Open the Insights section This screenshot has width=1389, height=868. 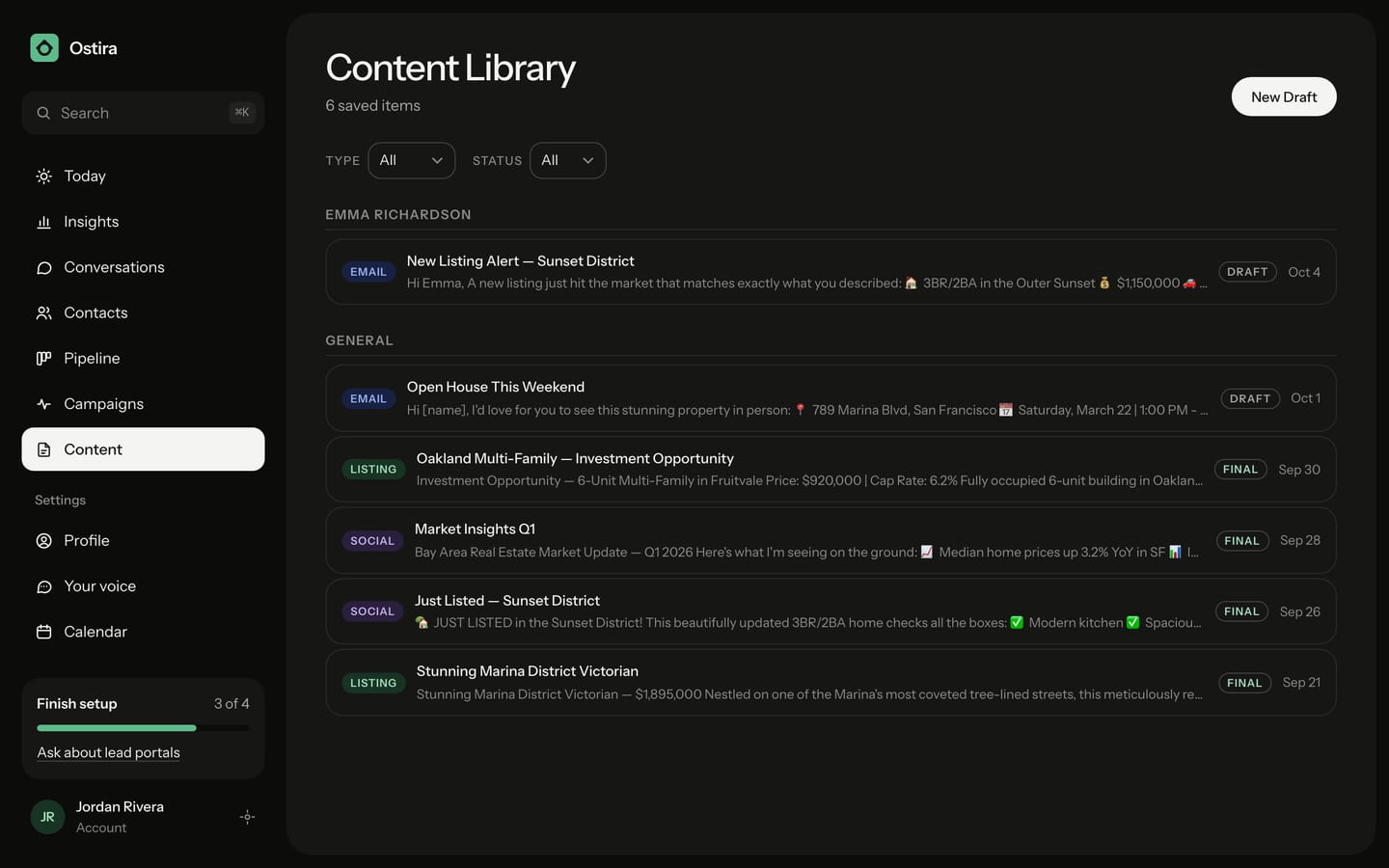(x=143, y=222)
